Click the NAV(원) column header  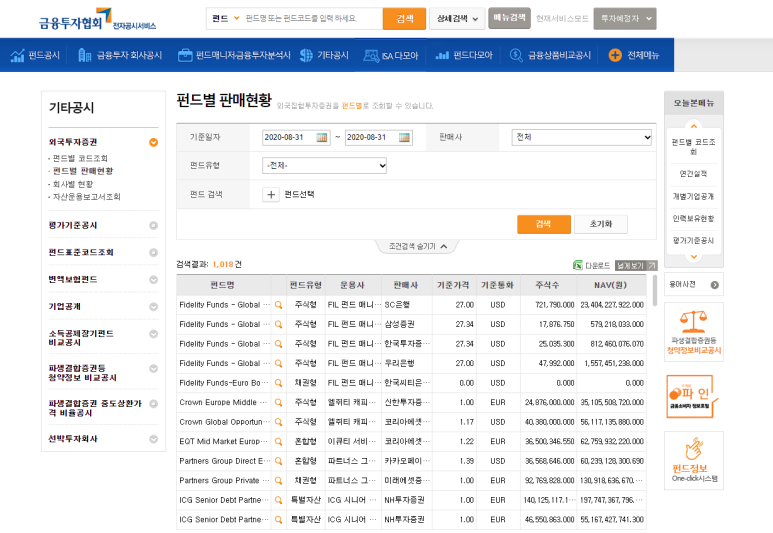click(x=610, y=285)
